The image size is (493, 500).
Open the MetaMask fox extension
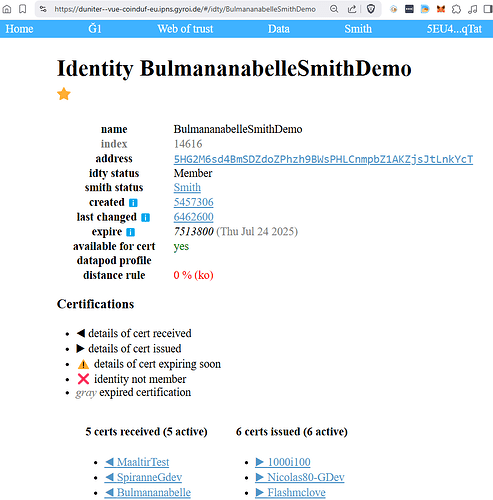[441, 9]
